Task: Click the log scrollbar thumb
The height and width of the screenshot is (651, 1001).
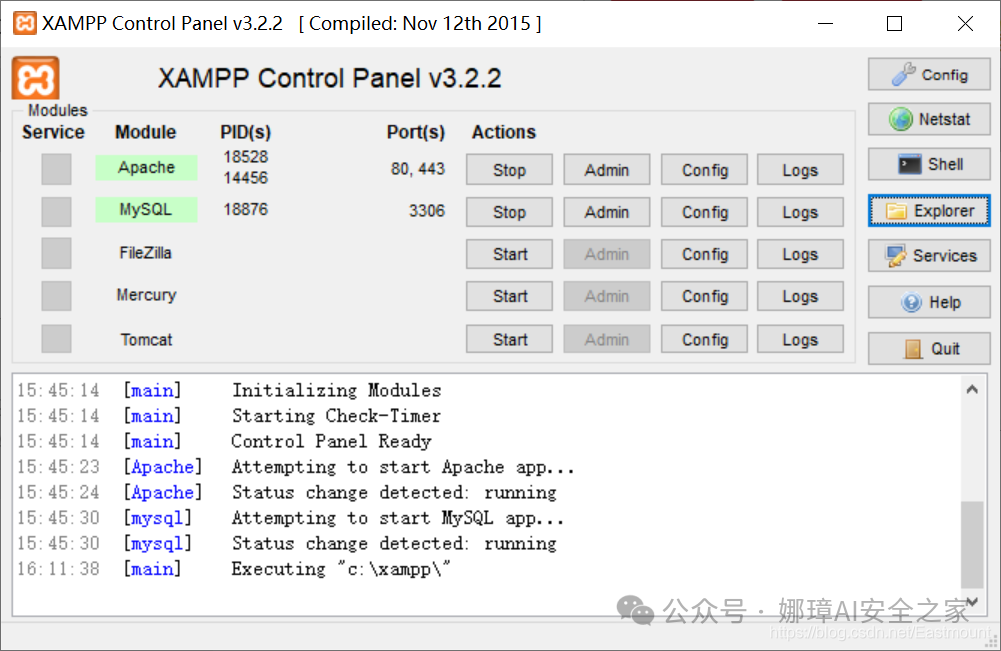Action: click(x=972, y=544)
